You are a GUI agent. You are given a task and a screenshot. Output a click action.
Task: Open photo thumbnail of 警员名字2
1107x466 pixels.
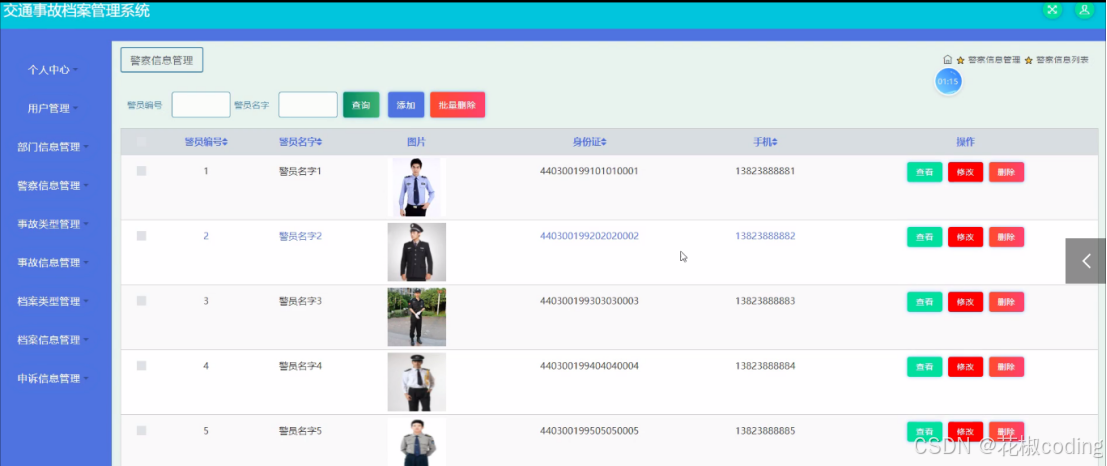tap(417, 252)
